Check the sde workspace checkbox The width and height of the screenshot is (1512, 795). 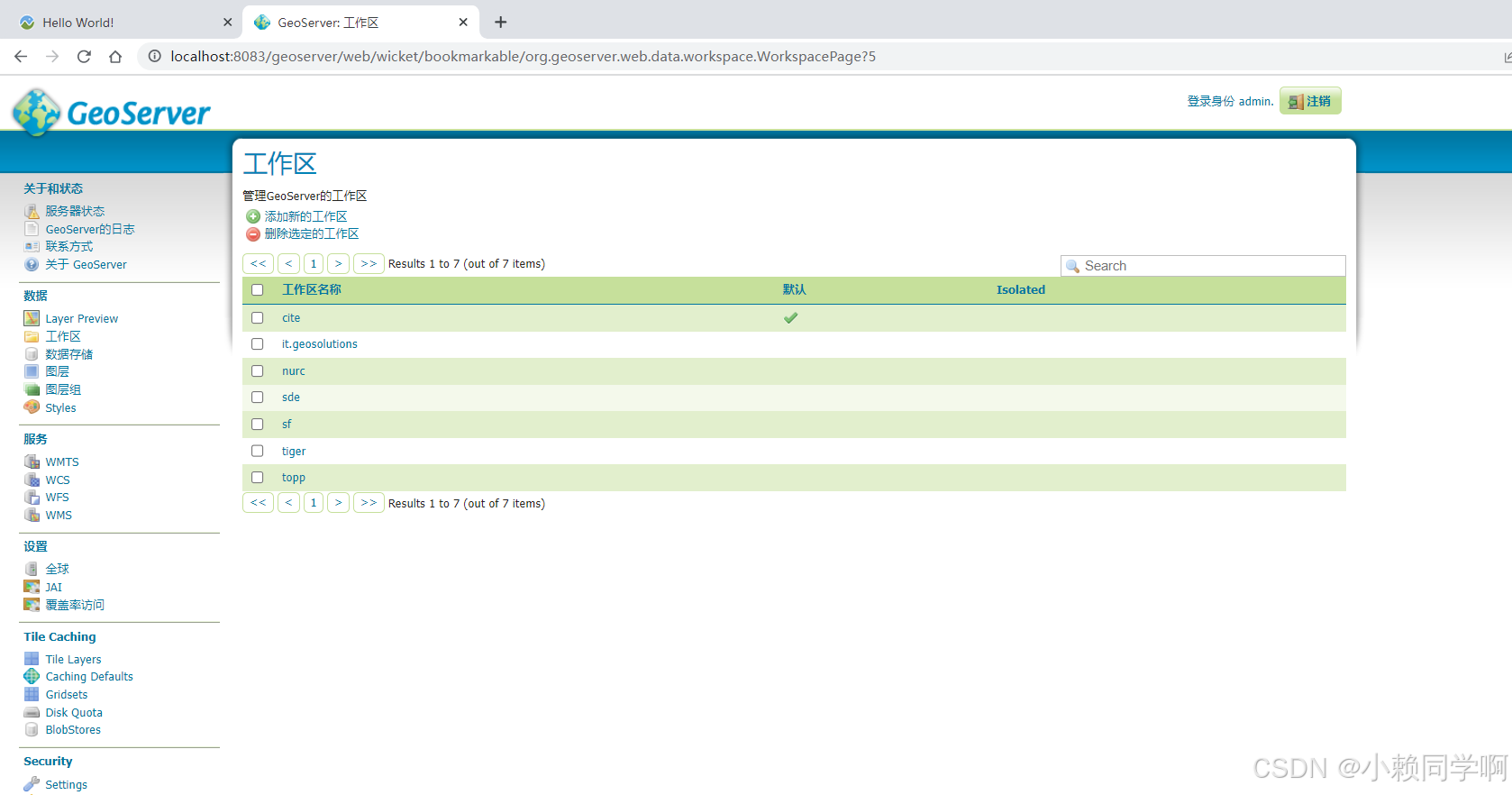coord(258,397)
